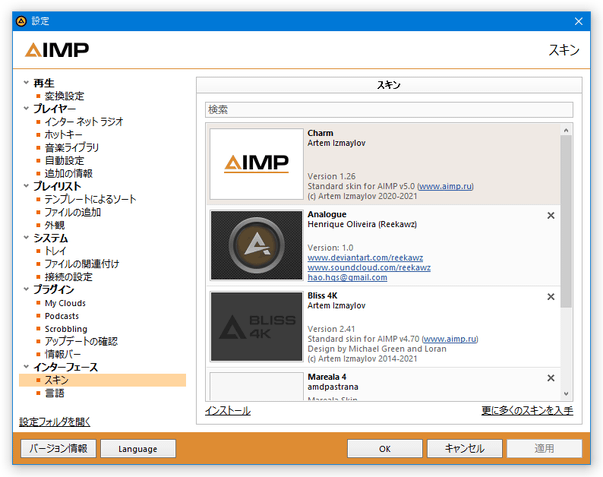Click the skin list scroll-up arrow
This screenshot has height=477, width=603.
tap(566, 130)
